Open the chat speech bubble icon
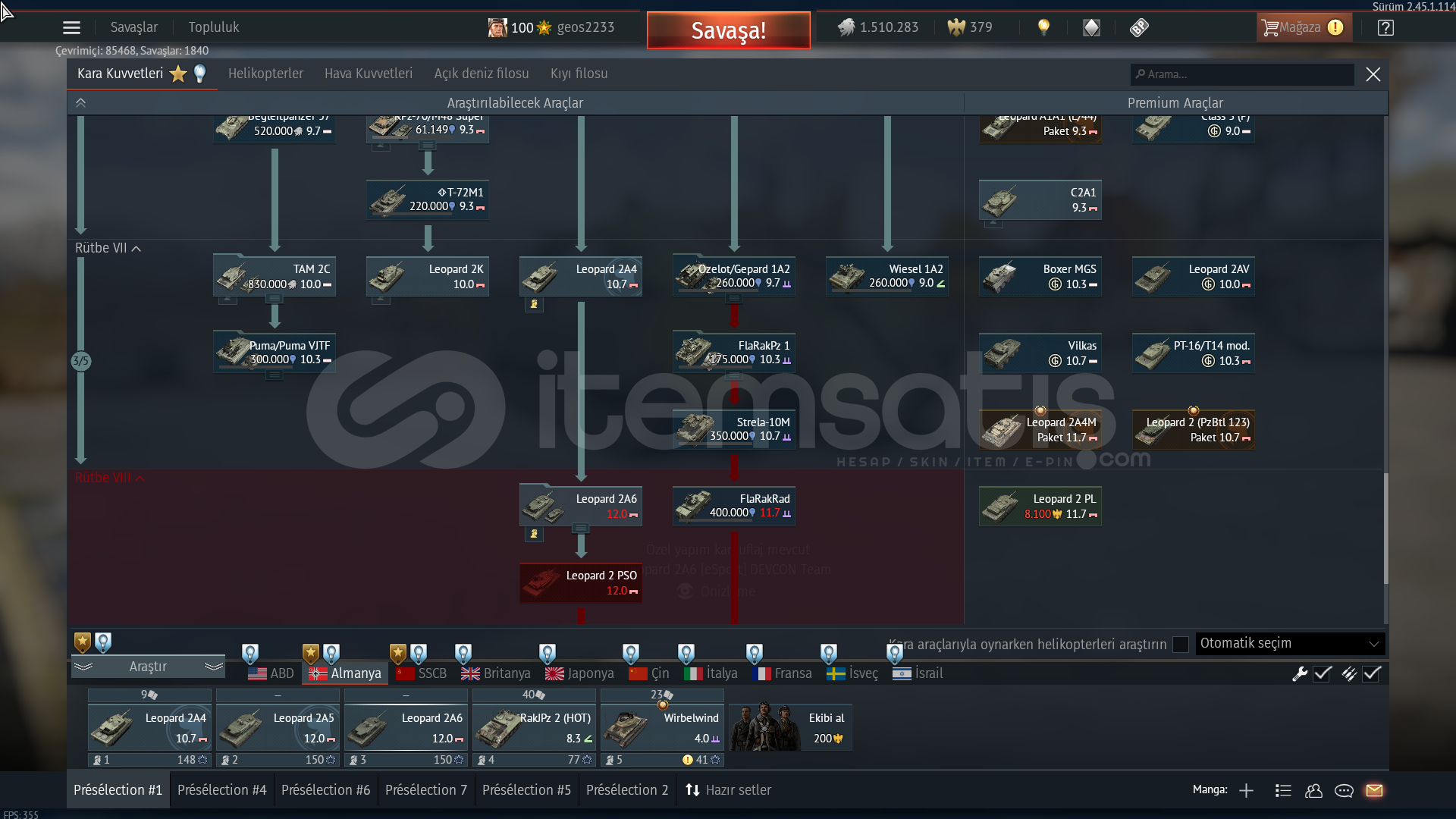Viewport: 1456px width, 819px height. coord(1344,790)
